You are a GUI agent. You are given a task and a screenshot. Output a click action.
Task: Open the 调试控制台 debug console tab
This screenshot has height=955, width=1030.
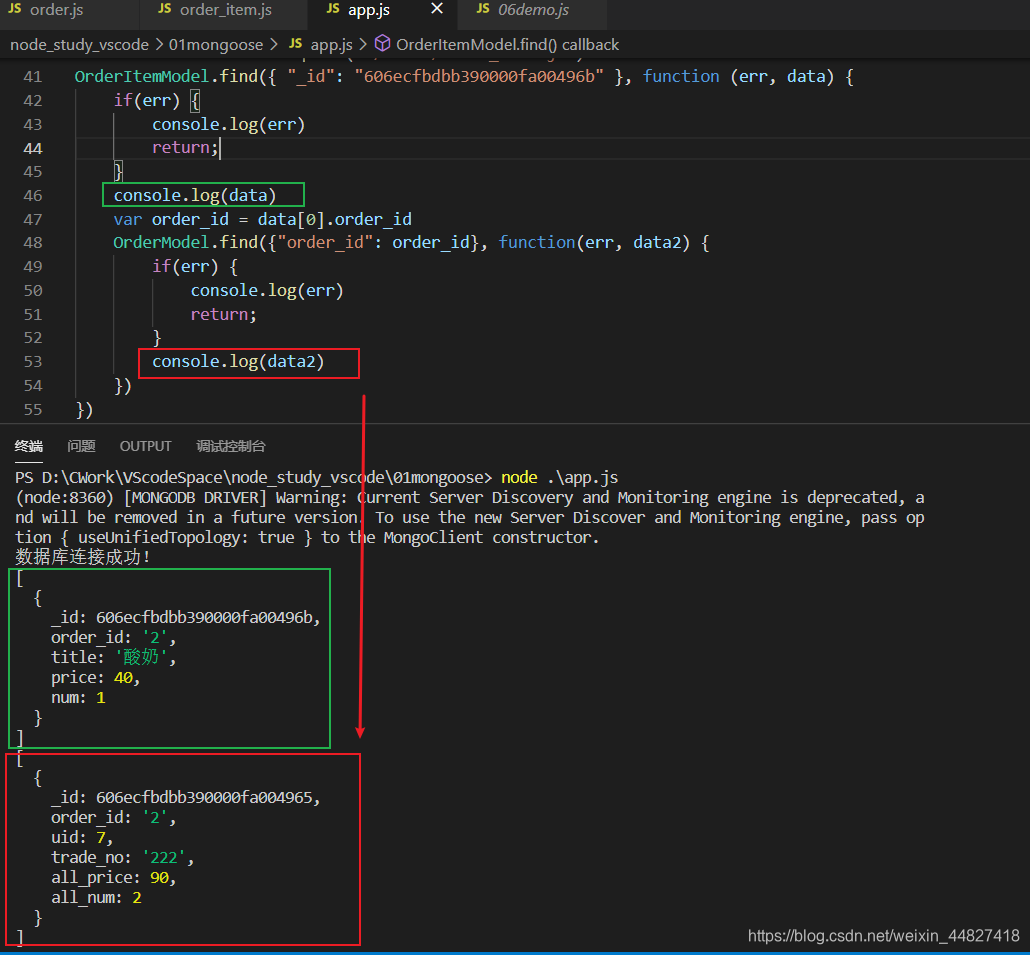[x=231, y=447]
